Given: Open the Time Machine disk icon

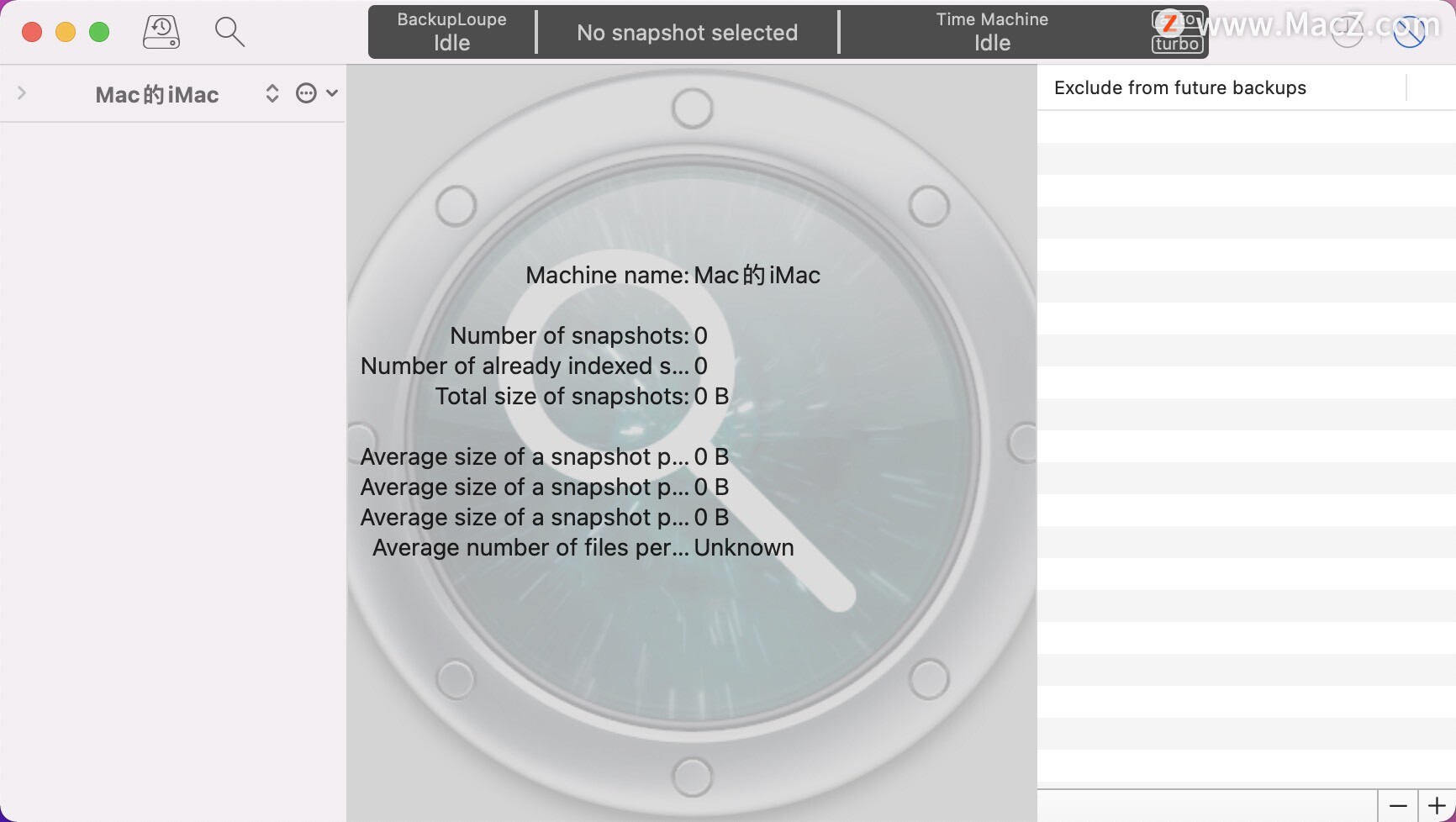Looking at the screenshot, I should pyautogui.click(x=161, y=32).
